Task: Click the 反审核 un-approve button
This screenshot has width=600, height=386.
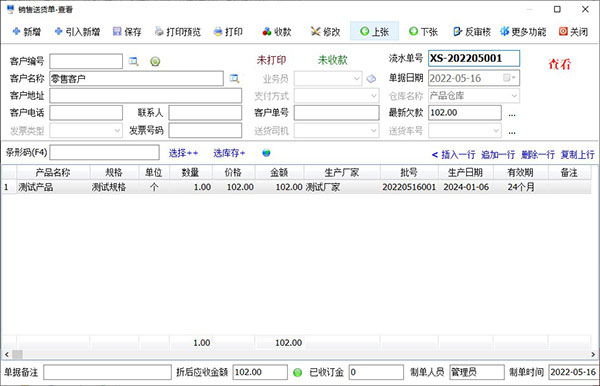Action: point(471,32)
